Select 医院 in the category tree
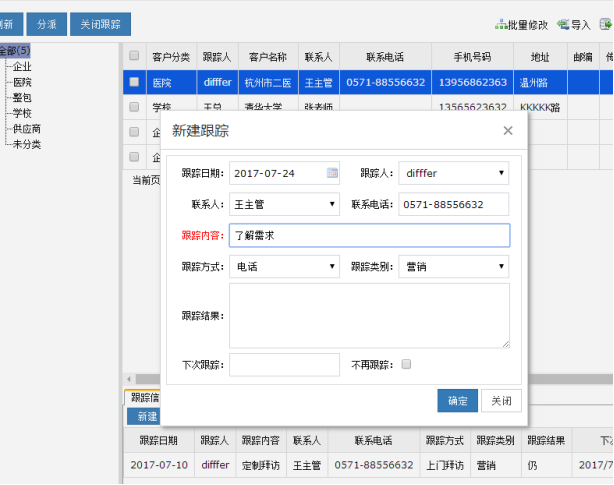The width and height of the screenshot is (614, 485). (x=22, y=82)
